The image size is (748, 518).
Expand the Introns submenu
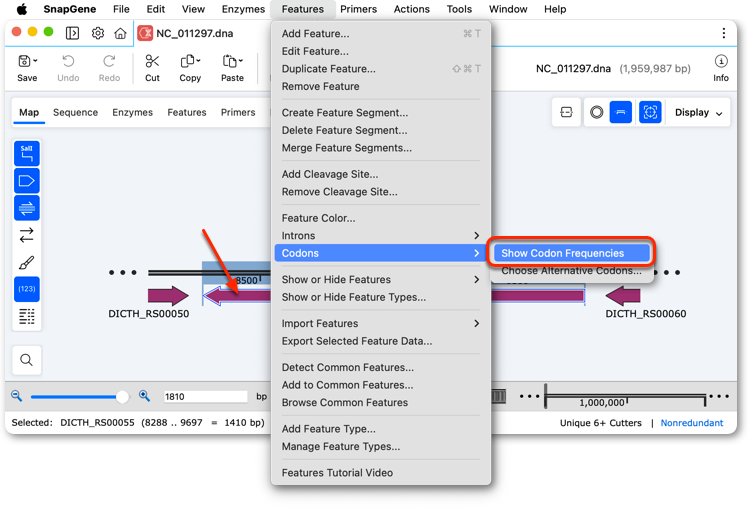pos(380,236)
